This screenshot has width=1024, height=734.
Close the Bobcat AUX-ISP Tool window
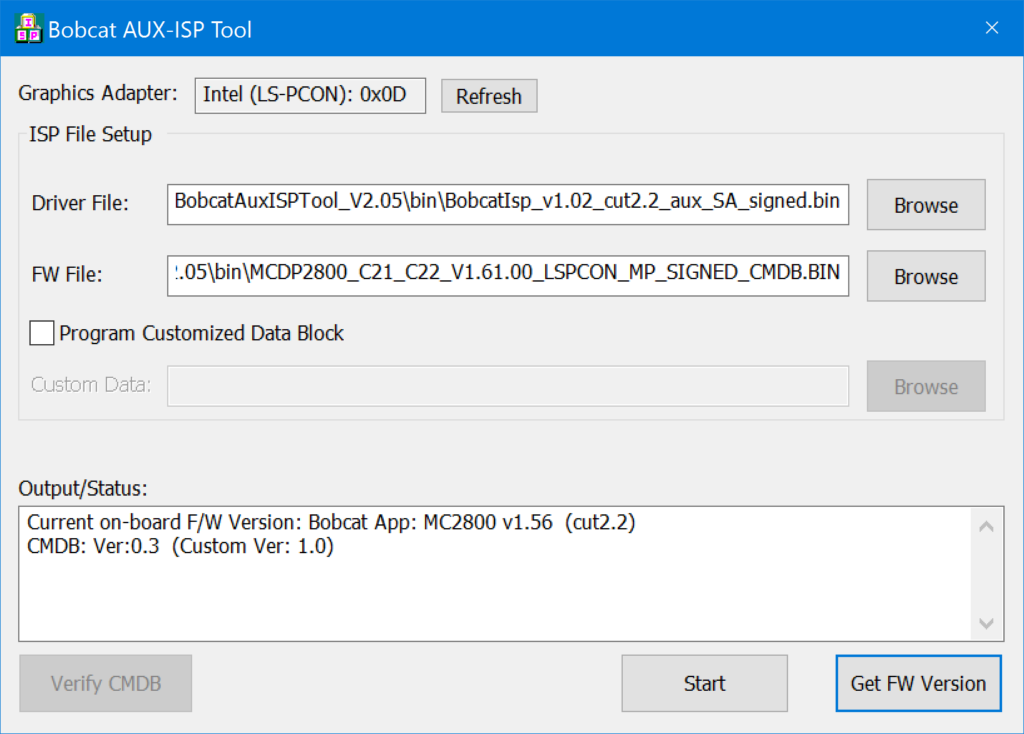click(x=991, y=28)
